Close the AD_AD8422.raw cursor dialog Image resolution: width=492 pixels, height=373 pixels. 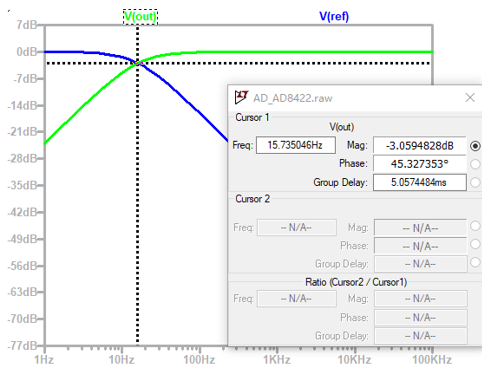coord(470,98)
